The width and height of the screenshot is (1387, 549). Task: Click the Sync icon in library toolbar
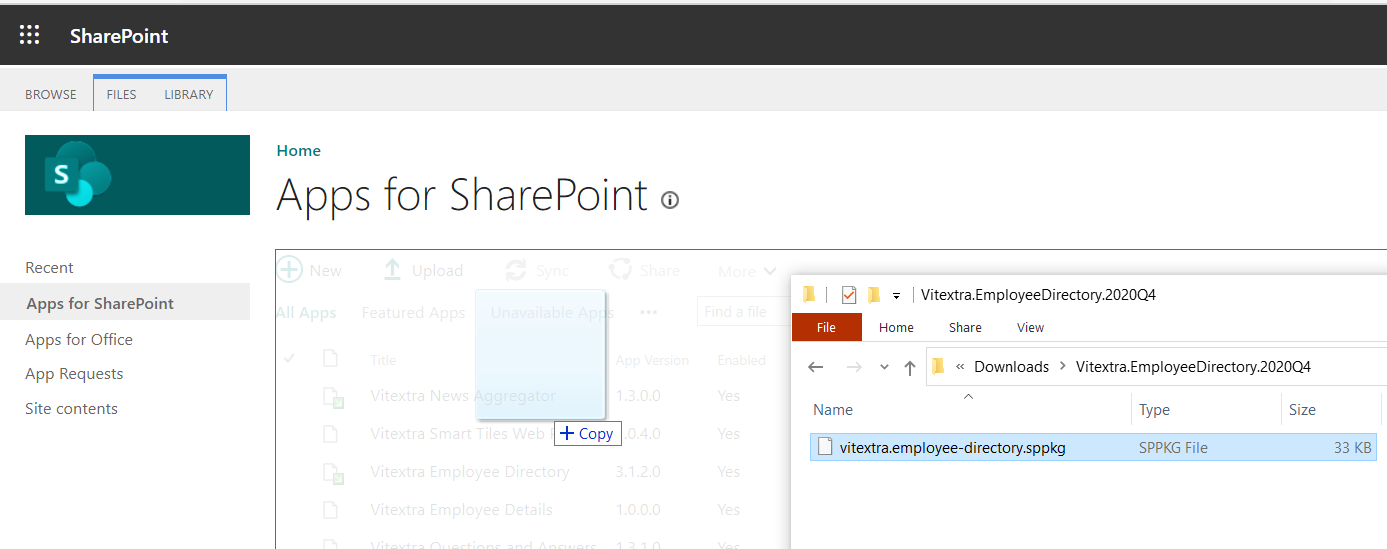click(x=516, y=270)
